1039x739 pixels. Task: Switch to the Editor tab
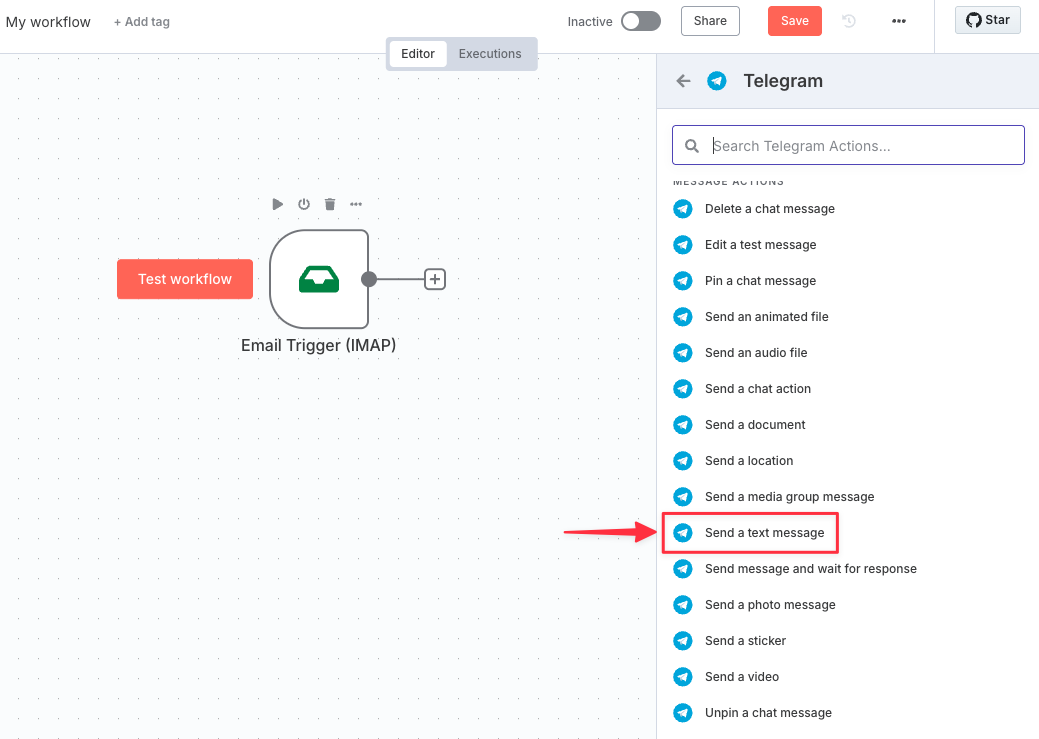click(x=417, y=54)
